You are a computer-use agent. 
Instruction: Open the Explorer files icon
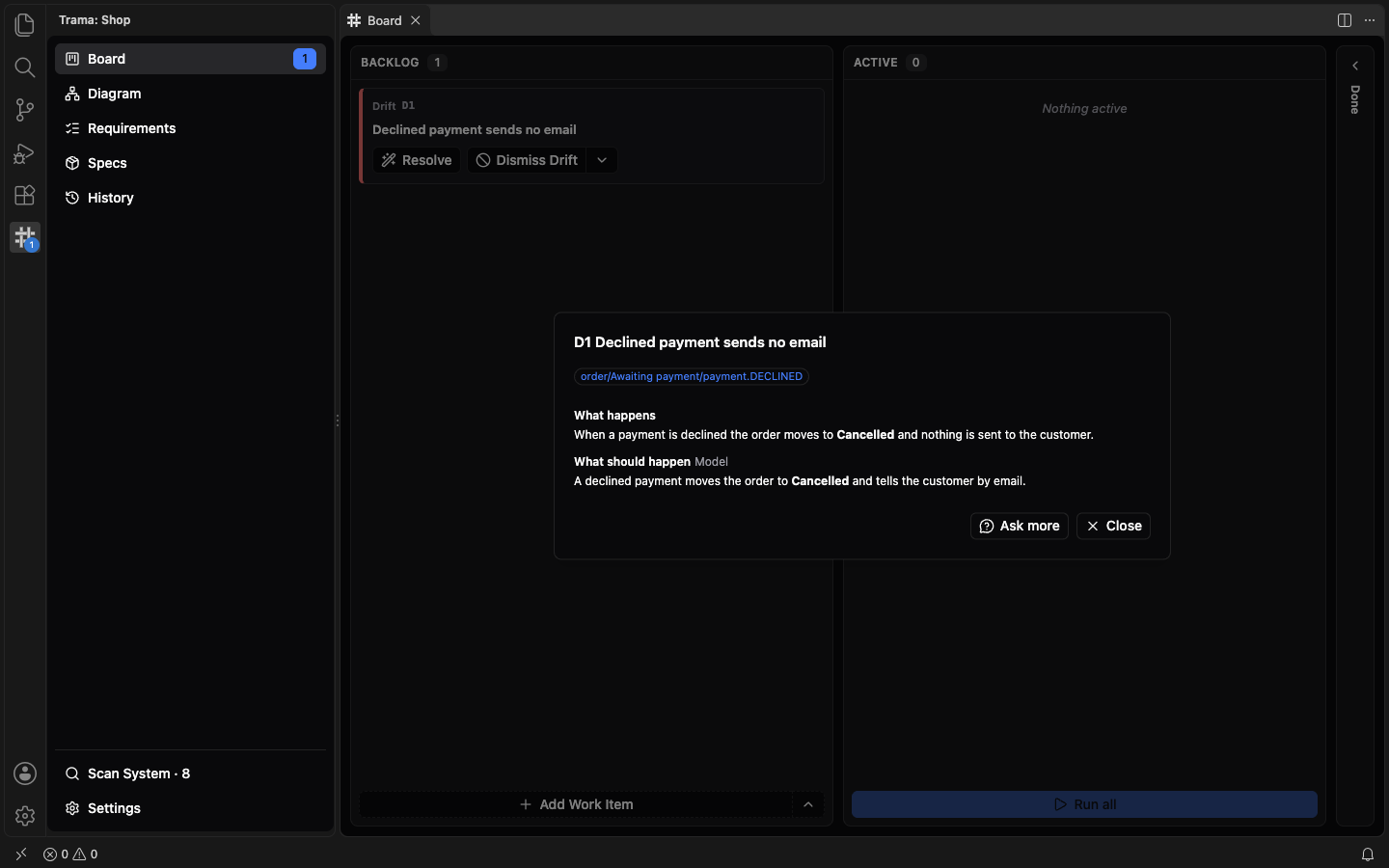(x=25, y=24)
